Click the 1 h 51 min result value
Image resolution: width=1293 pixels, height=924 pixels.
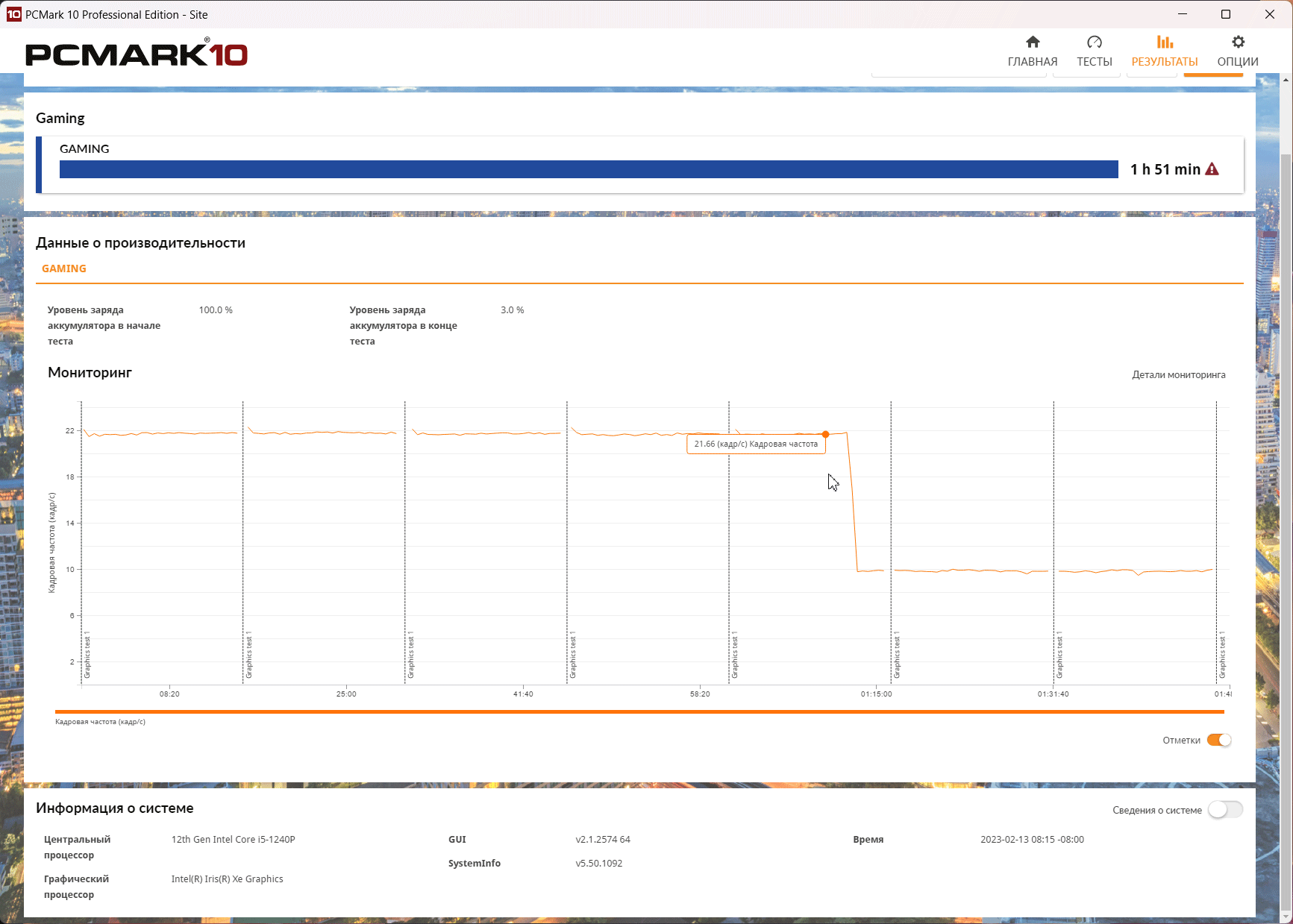click(x=1165, y=169)
